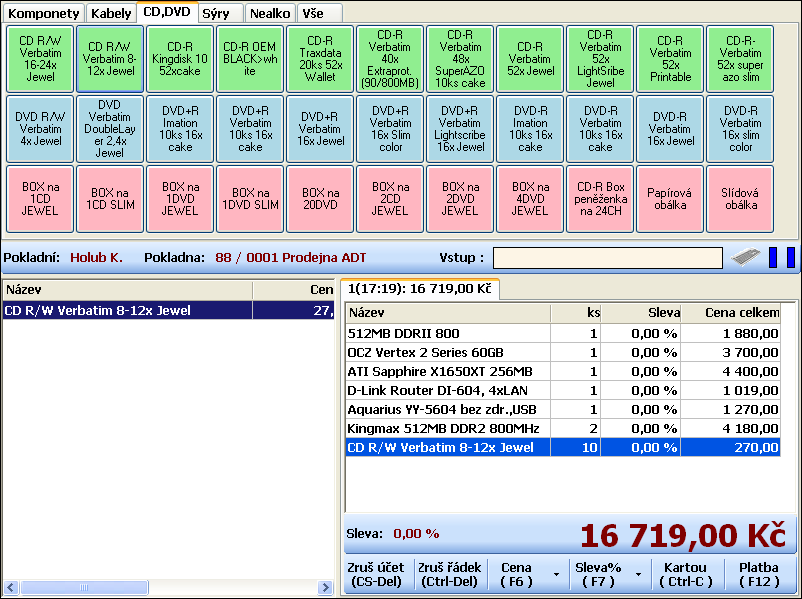Click the Zruš řádek (Ctrl-Del) button

click(x=450, y=574)
